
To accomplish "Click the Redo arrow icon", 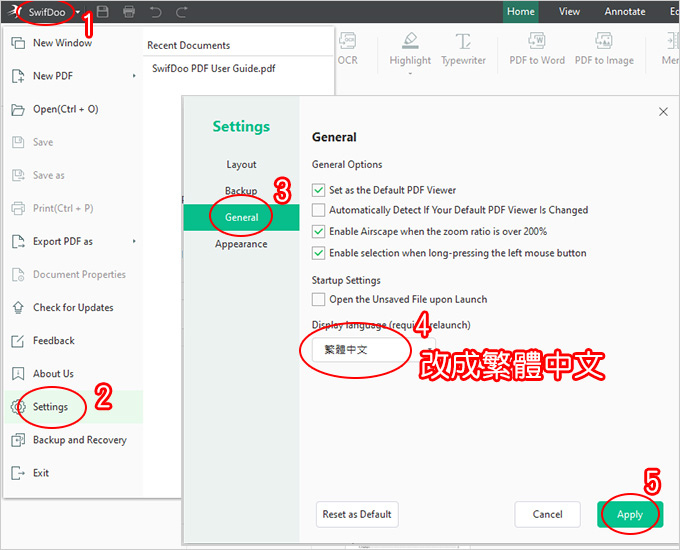I will (x=182, y=12).
